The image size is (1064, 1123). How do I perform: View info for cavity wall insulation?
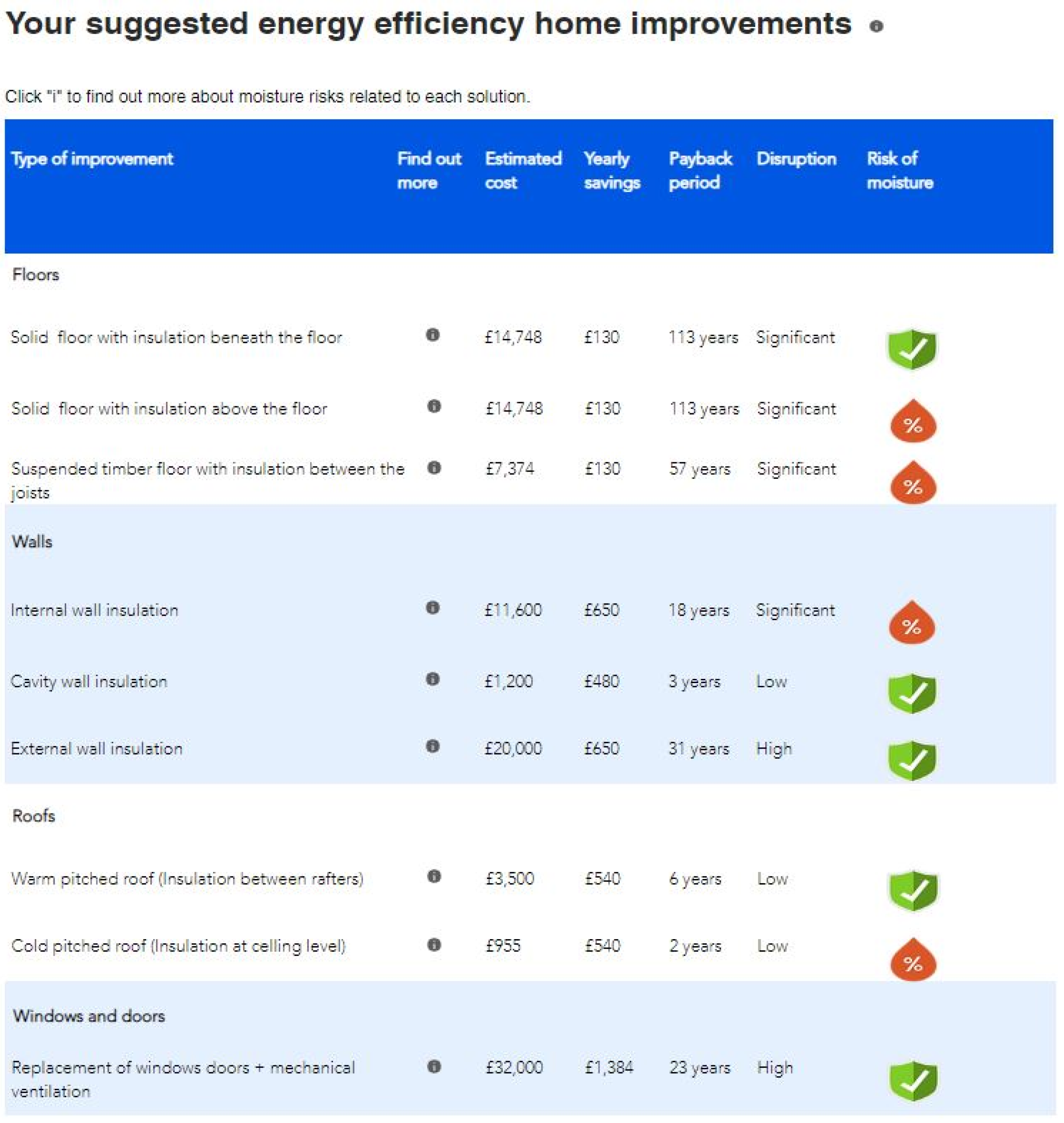(433, 679)
